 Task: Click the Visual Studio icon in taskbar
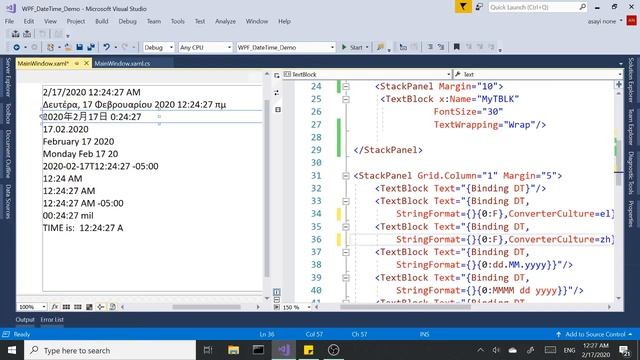point(284,350)
